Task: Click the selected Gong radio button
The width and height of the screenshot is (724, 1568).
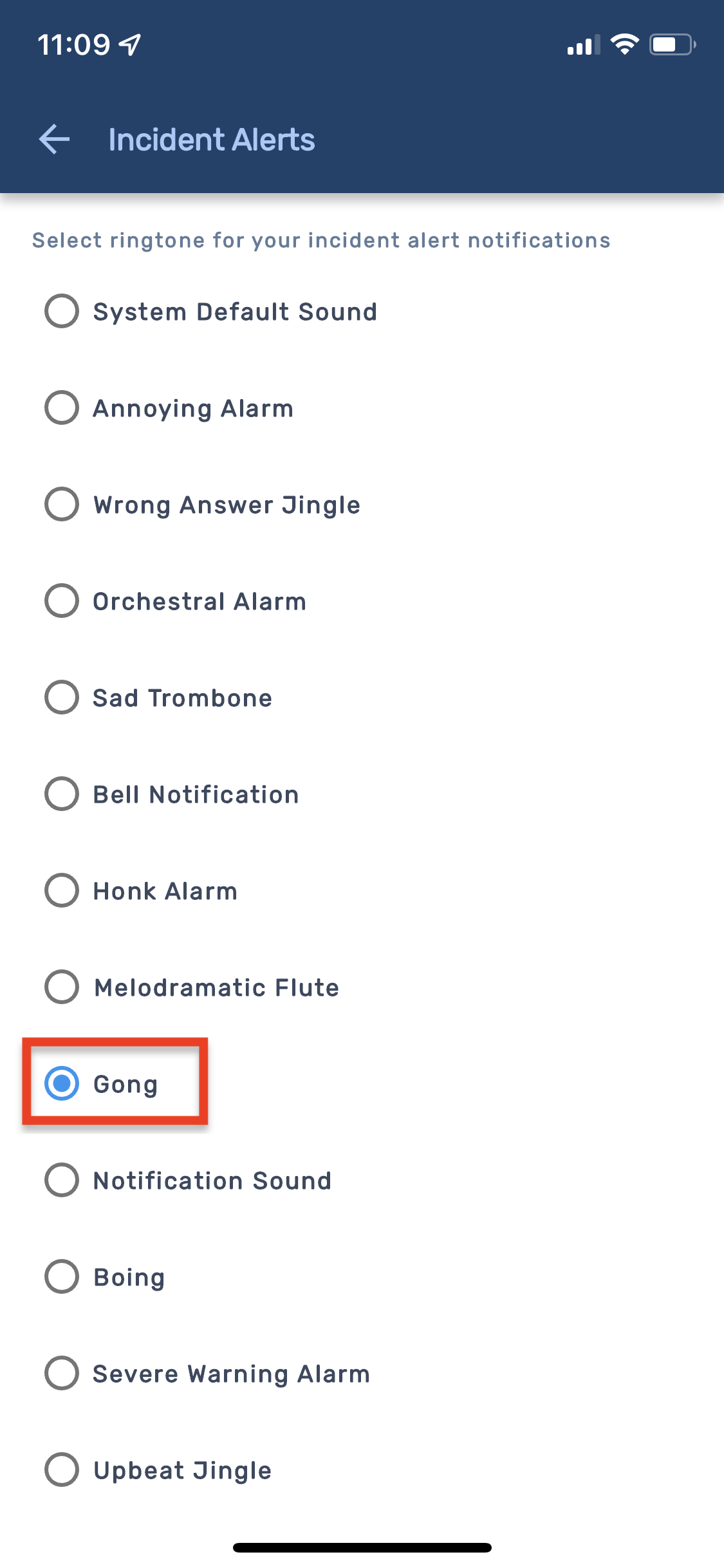Action: coord(62,1084)
